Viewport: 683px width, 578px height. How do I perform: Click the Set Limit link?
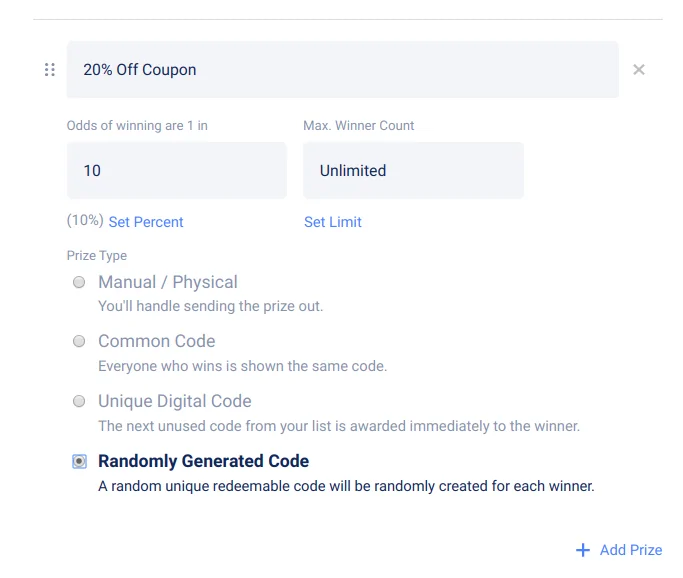[333, 222]
